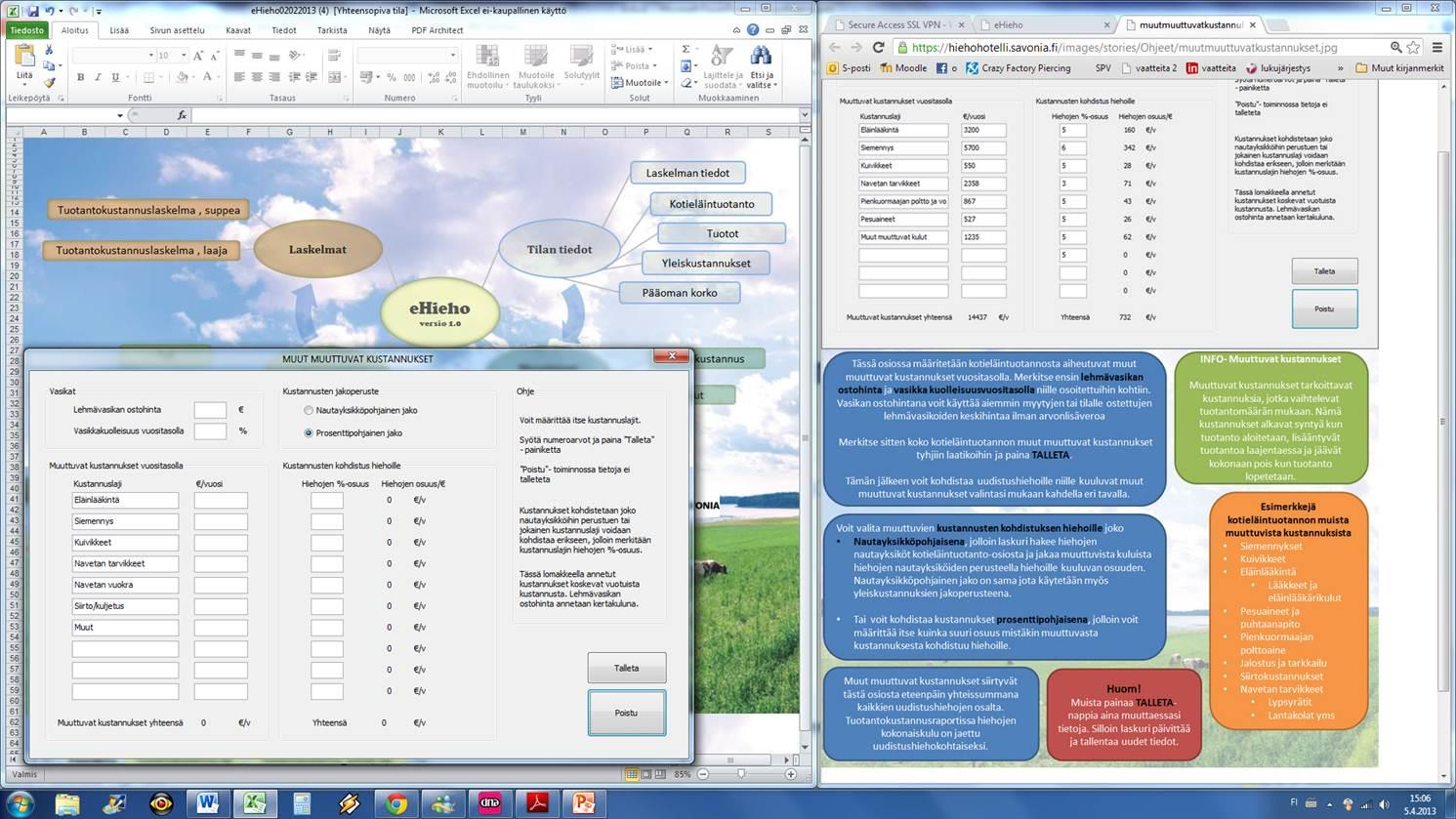Click Talleta button in the Excel dialog

tap(626, 669)
